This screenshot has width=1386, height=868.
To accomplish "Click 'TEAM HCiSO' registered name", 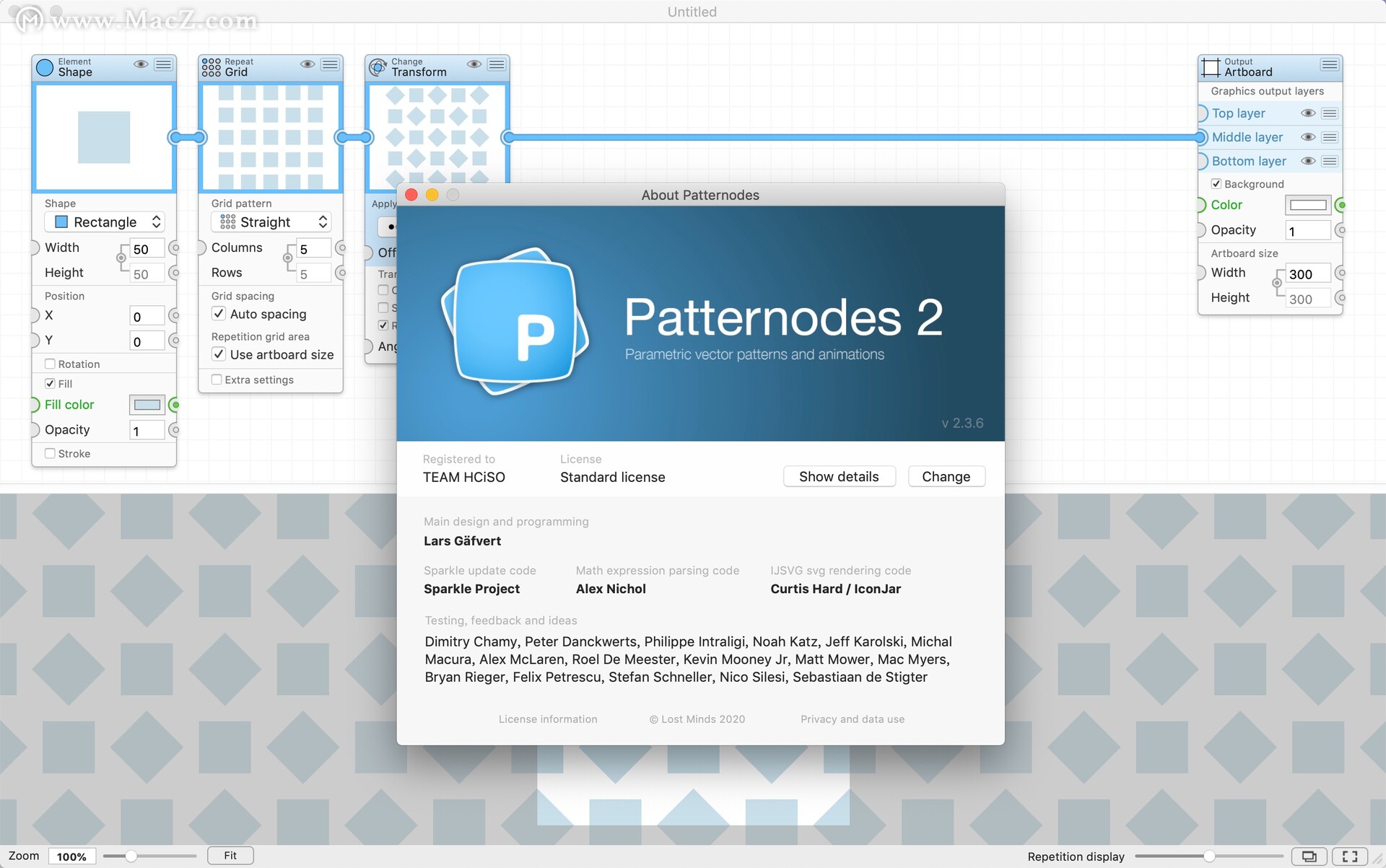I will [x=463, y=477].
